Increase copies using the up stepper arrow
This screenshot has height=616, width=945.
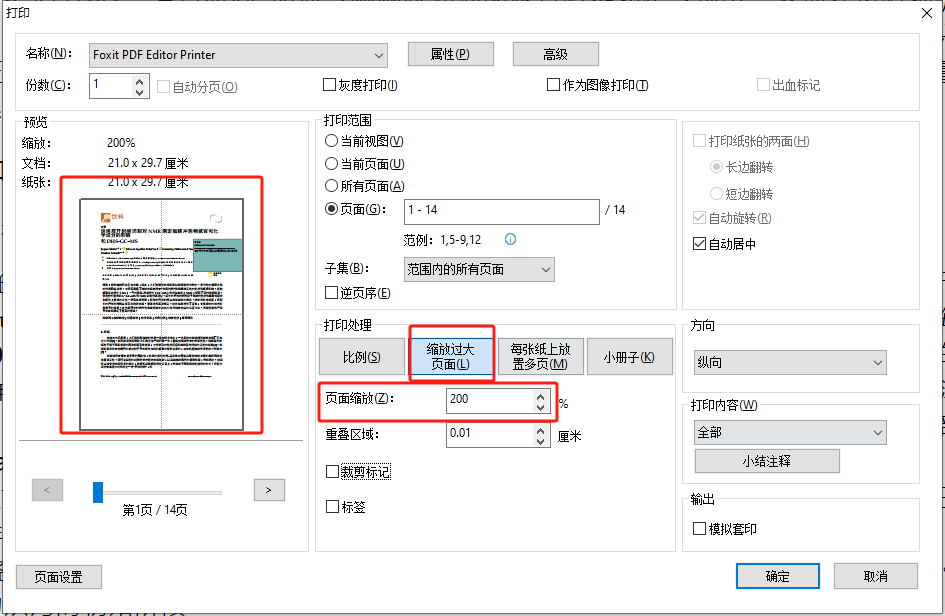(x=138, y=80)
